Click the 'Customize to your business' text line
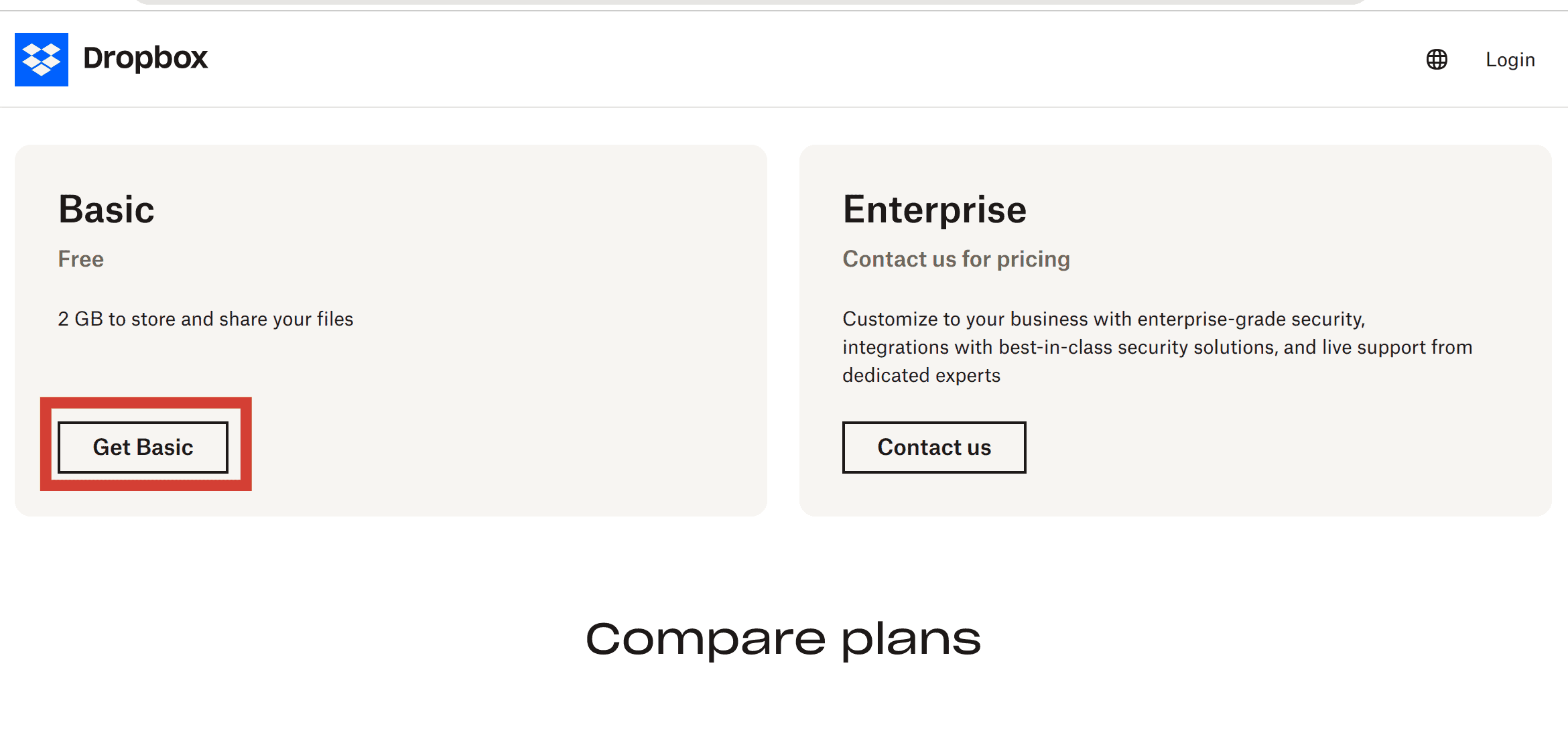The height and width of the screenshot is (751, 1568). click(x=1104, y=319)
